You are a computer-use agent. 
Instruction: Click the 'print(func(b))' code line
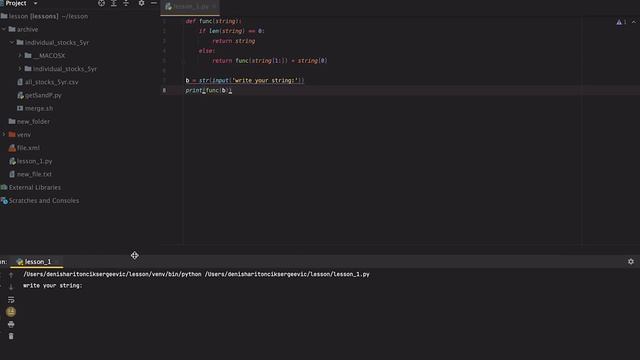click(209, 90)
